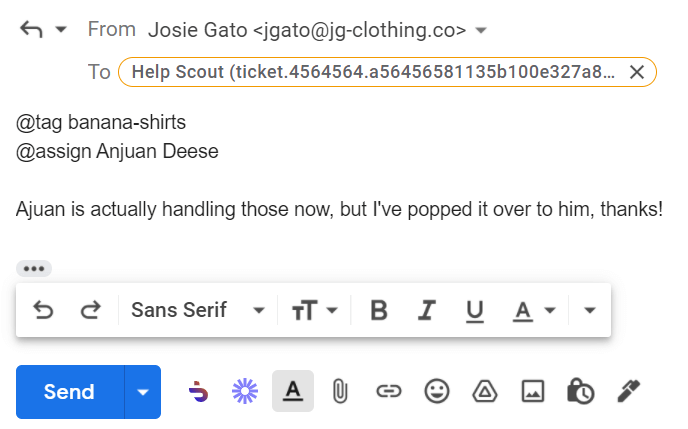Viewport: 688px width, 429px height.
Task: Attach a file with the paperclip icon
Action: tap(340, 392)
